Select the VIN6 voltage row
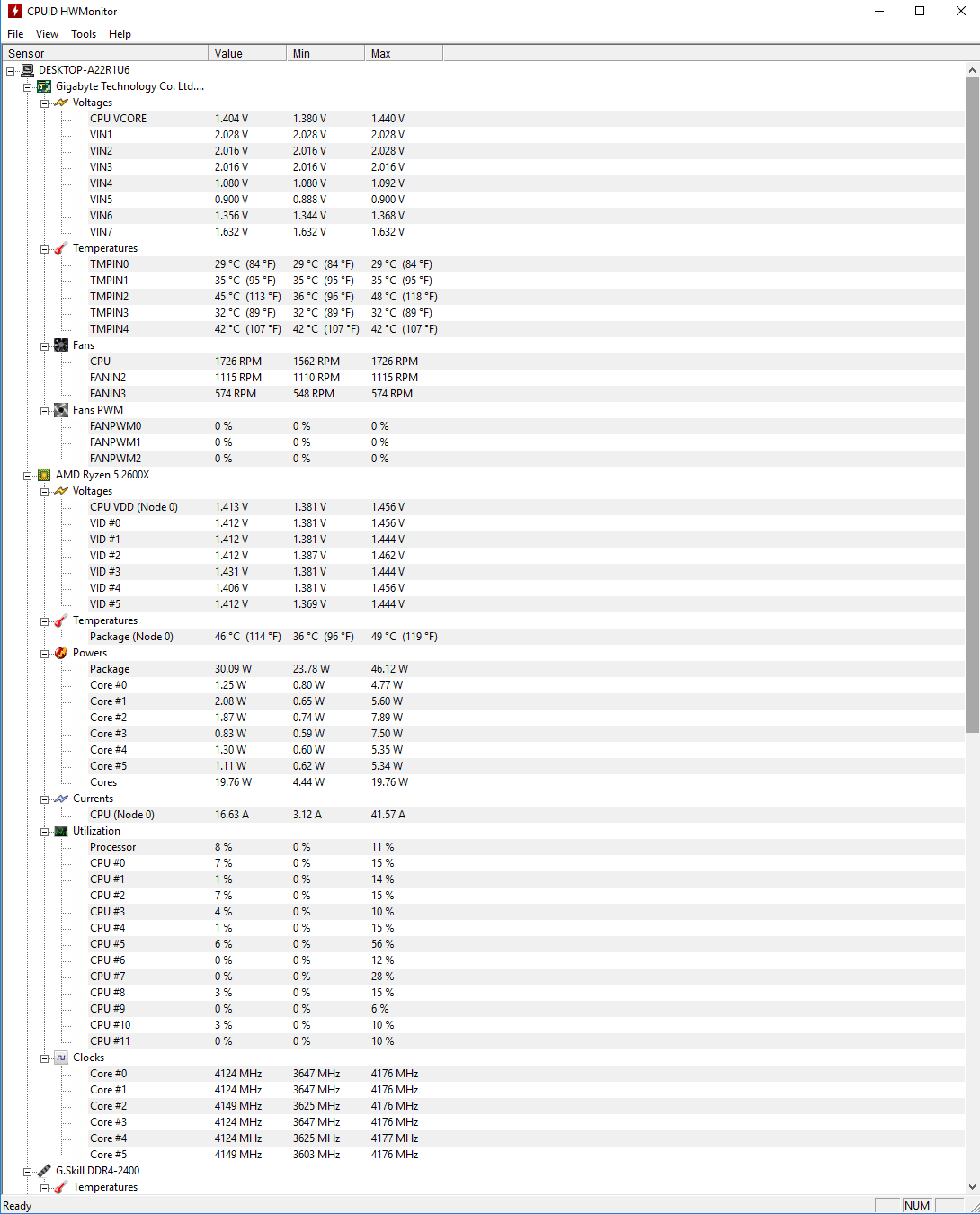980x1214 pixels. (483, 216)
